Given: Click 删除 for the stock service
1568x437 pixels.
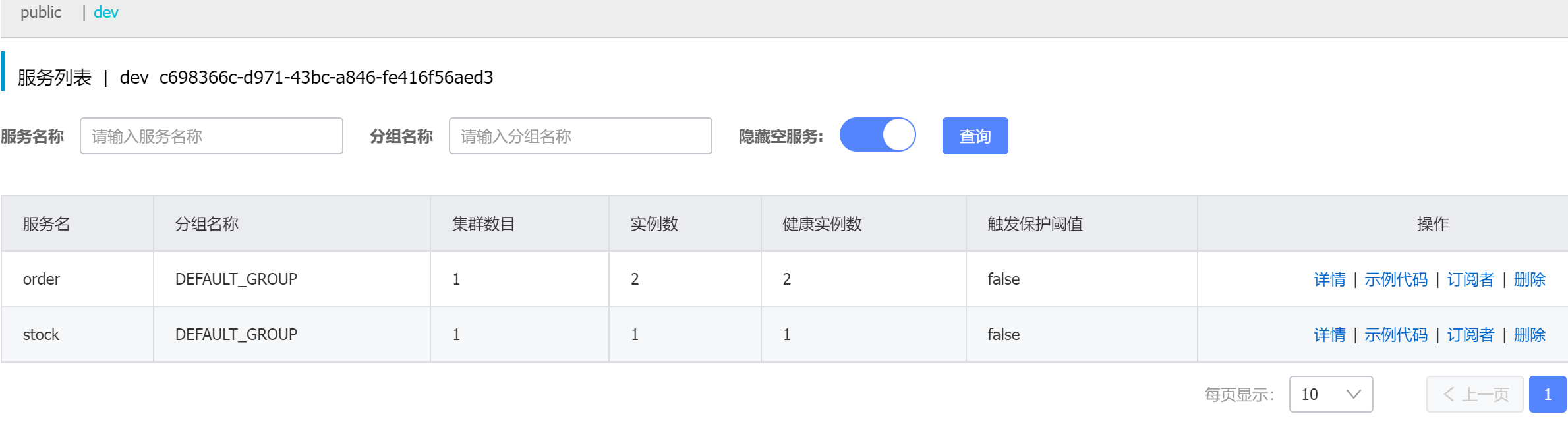Looking at the screenshot, I should [x=1530, y=335].
